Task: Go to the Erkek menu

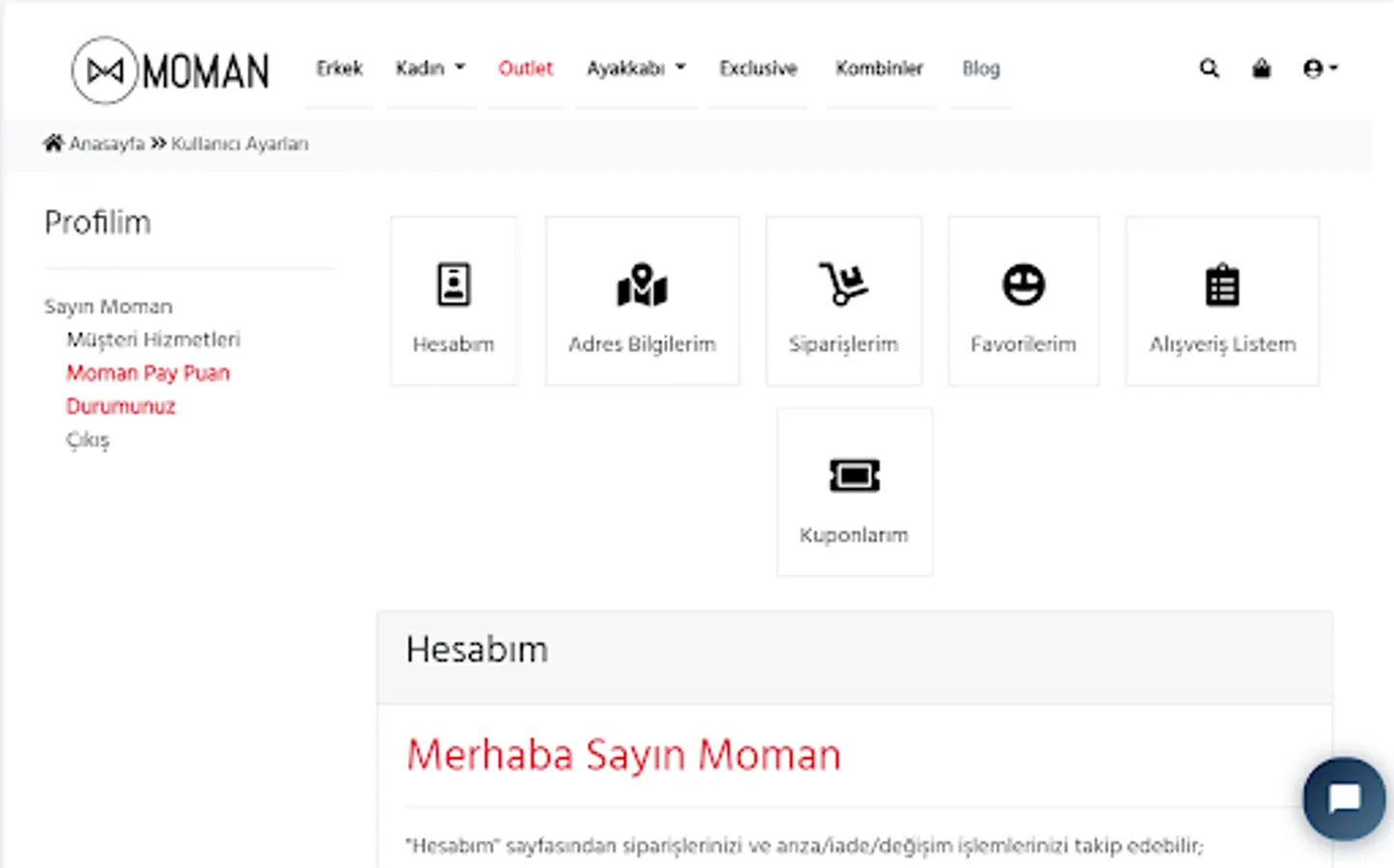Action: [x=340, y=68]
